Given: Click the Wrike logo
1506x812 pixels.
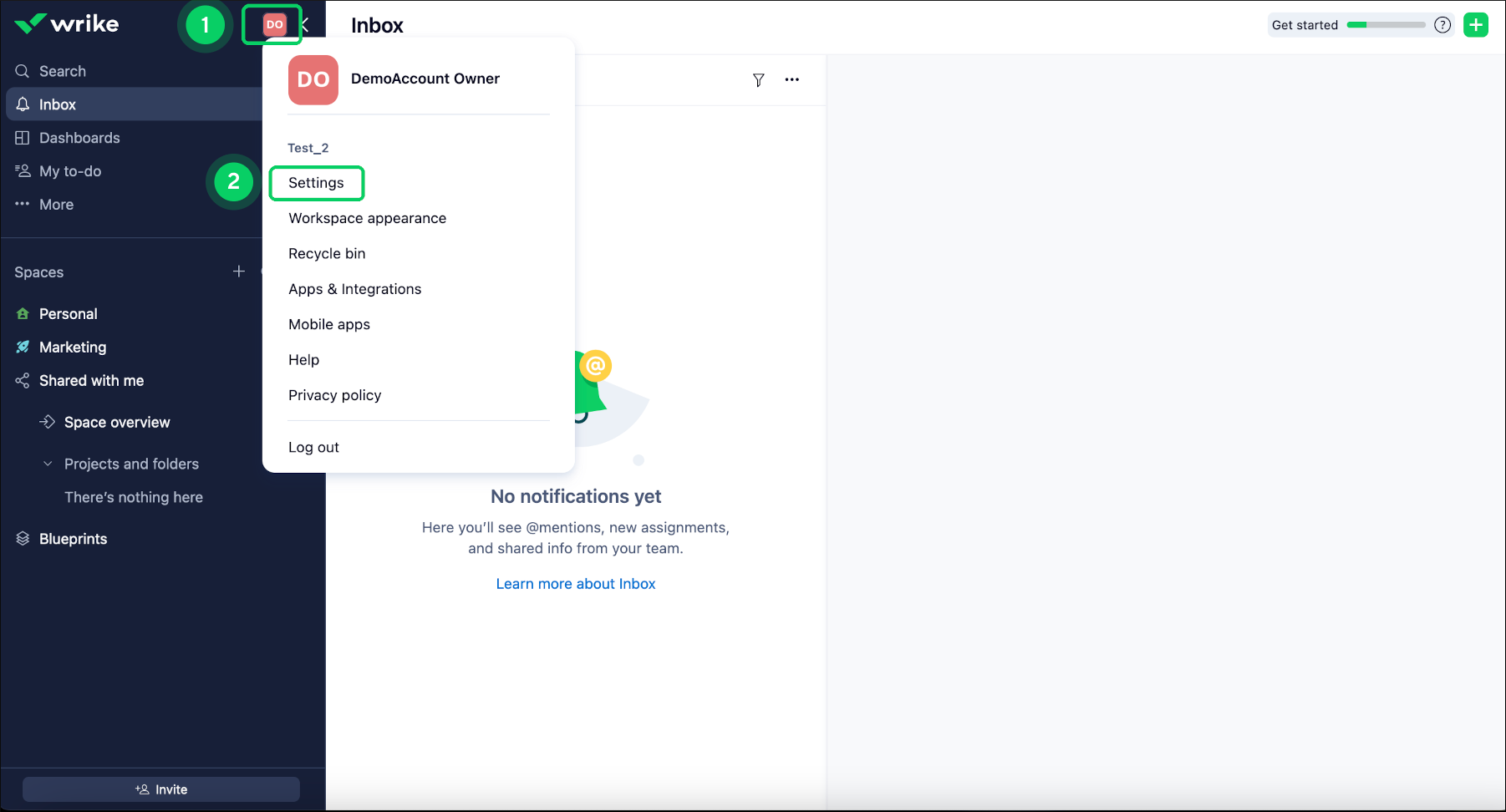Looking at the screenshot, I should tap(67, 24).
